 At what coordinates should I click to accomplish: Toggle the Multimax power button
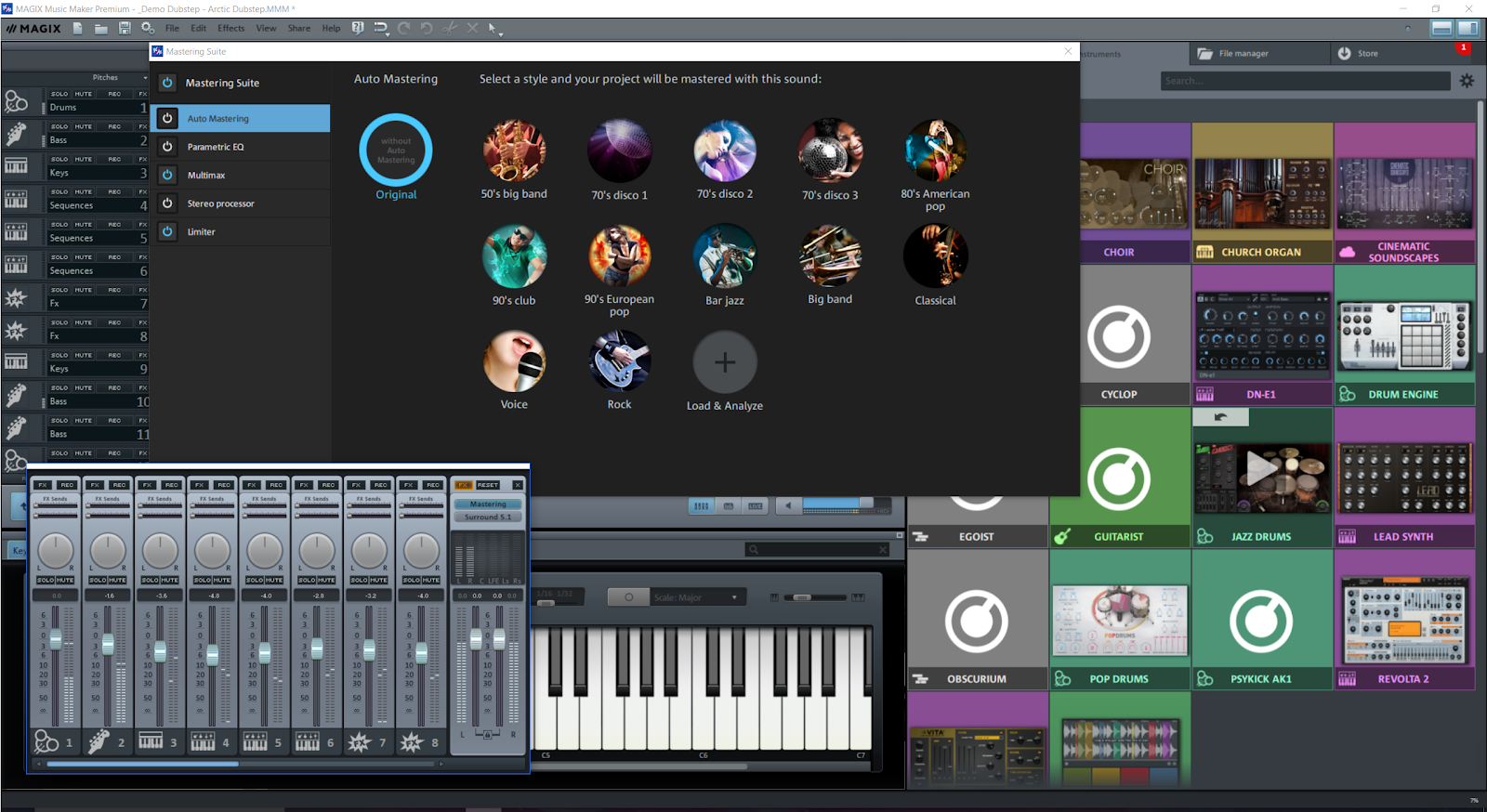pyautogui.click(x=167, y=175)
